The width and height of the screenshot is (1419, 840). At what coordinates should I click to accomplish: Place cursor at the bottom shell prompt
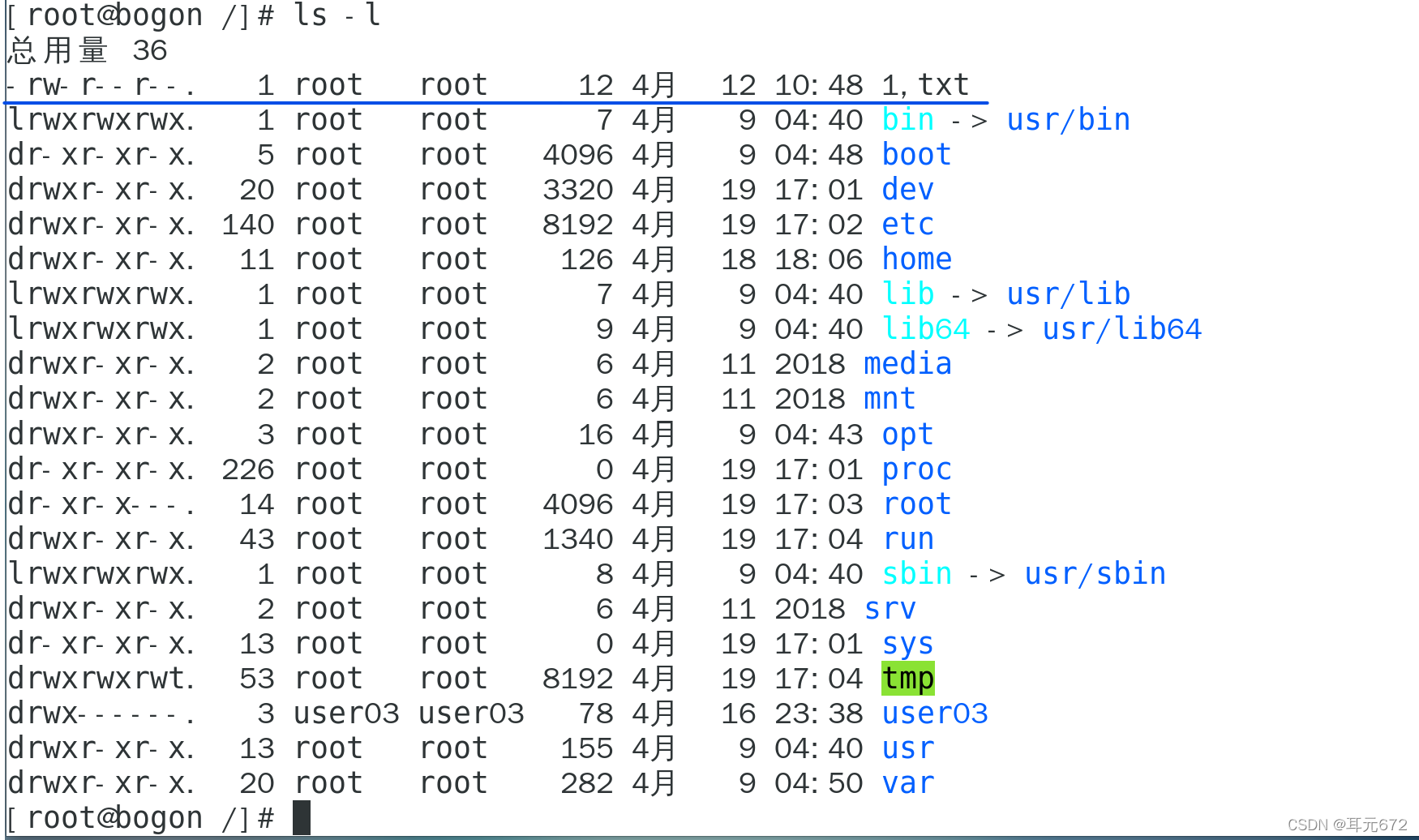(301, 818)
